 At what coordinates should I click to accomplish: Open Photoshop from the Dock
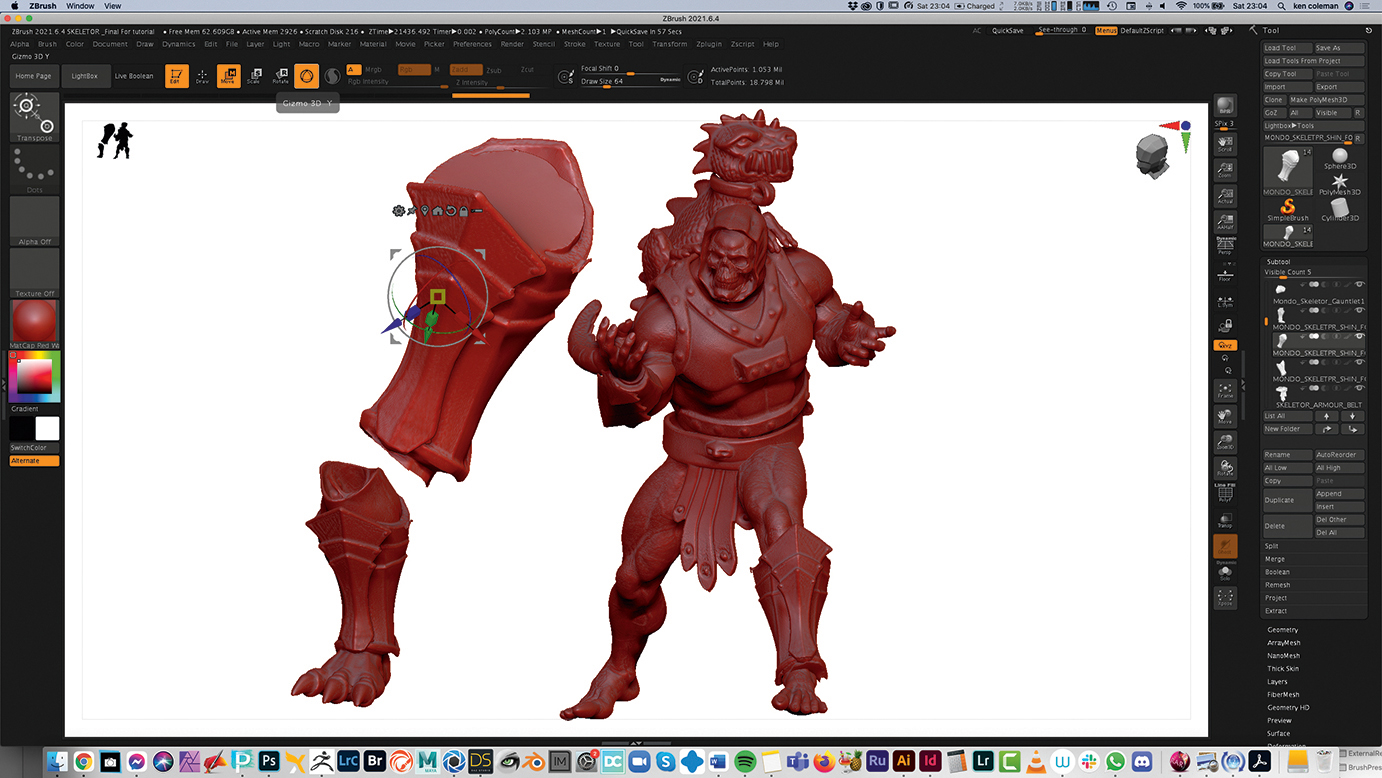pyautogui.click(x=268, y=761)
